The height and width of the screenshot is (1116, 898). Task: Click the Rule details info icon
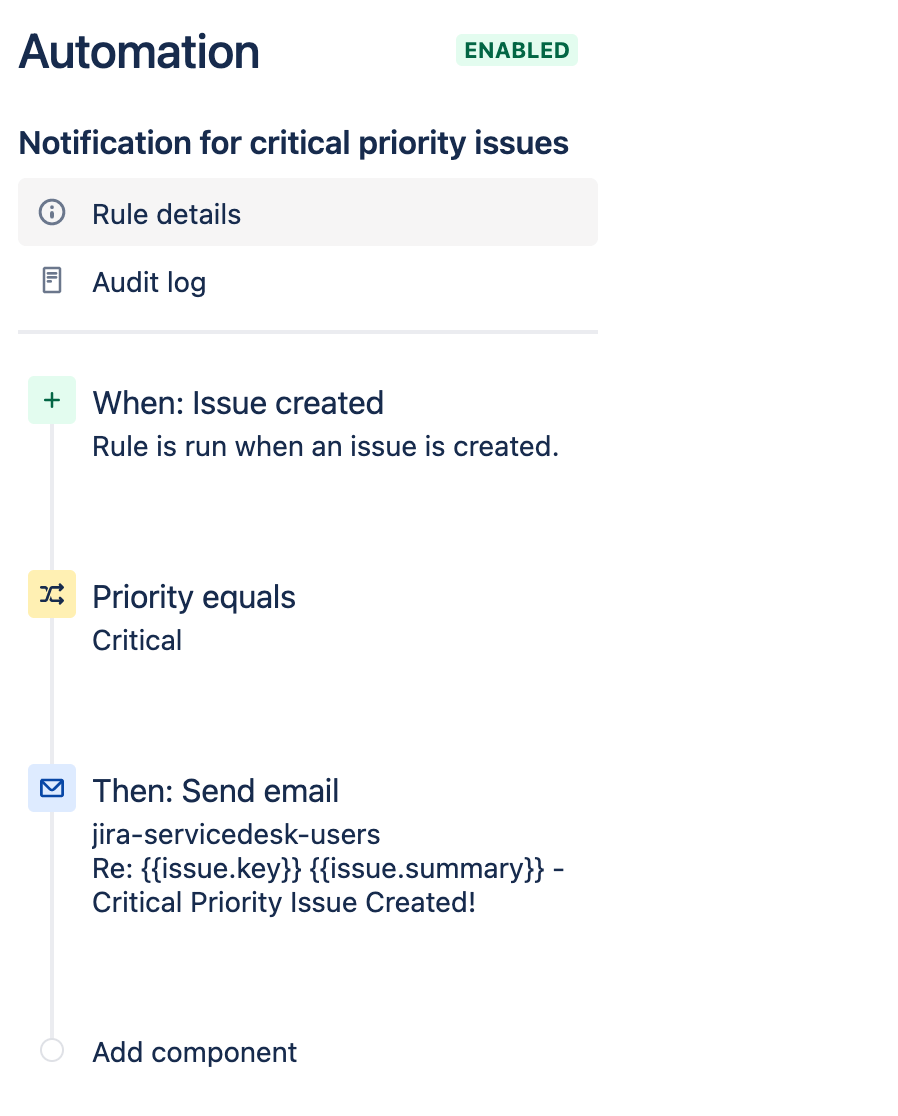[52, 212]
